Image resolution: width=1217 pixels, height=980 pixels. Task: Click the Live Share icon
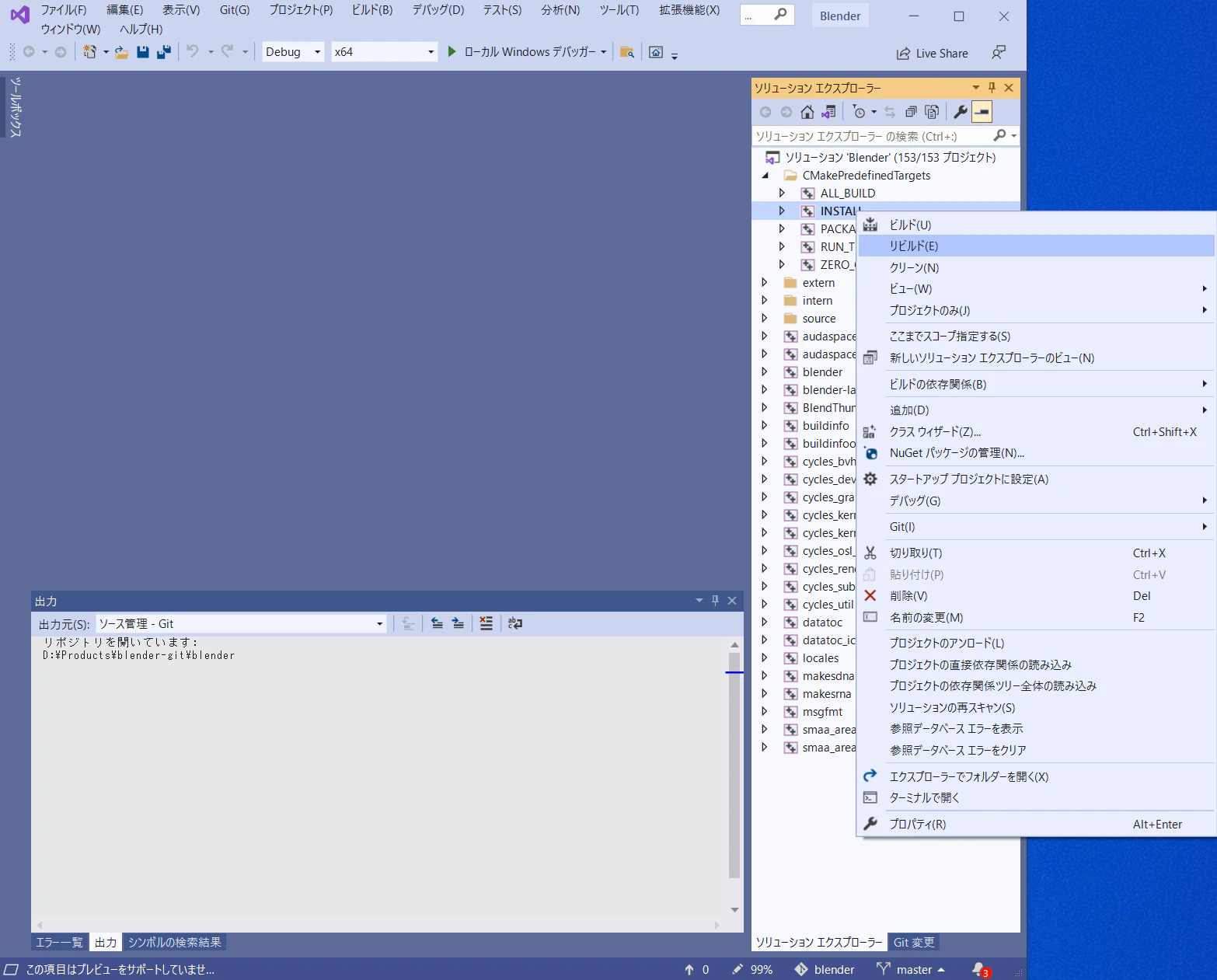tap(903, 54)
